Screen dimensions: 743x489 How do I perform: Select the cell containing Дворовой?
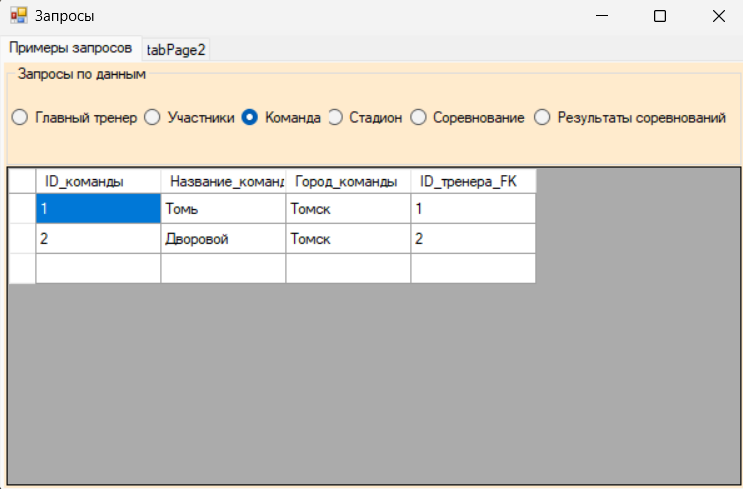point(223,238)
